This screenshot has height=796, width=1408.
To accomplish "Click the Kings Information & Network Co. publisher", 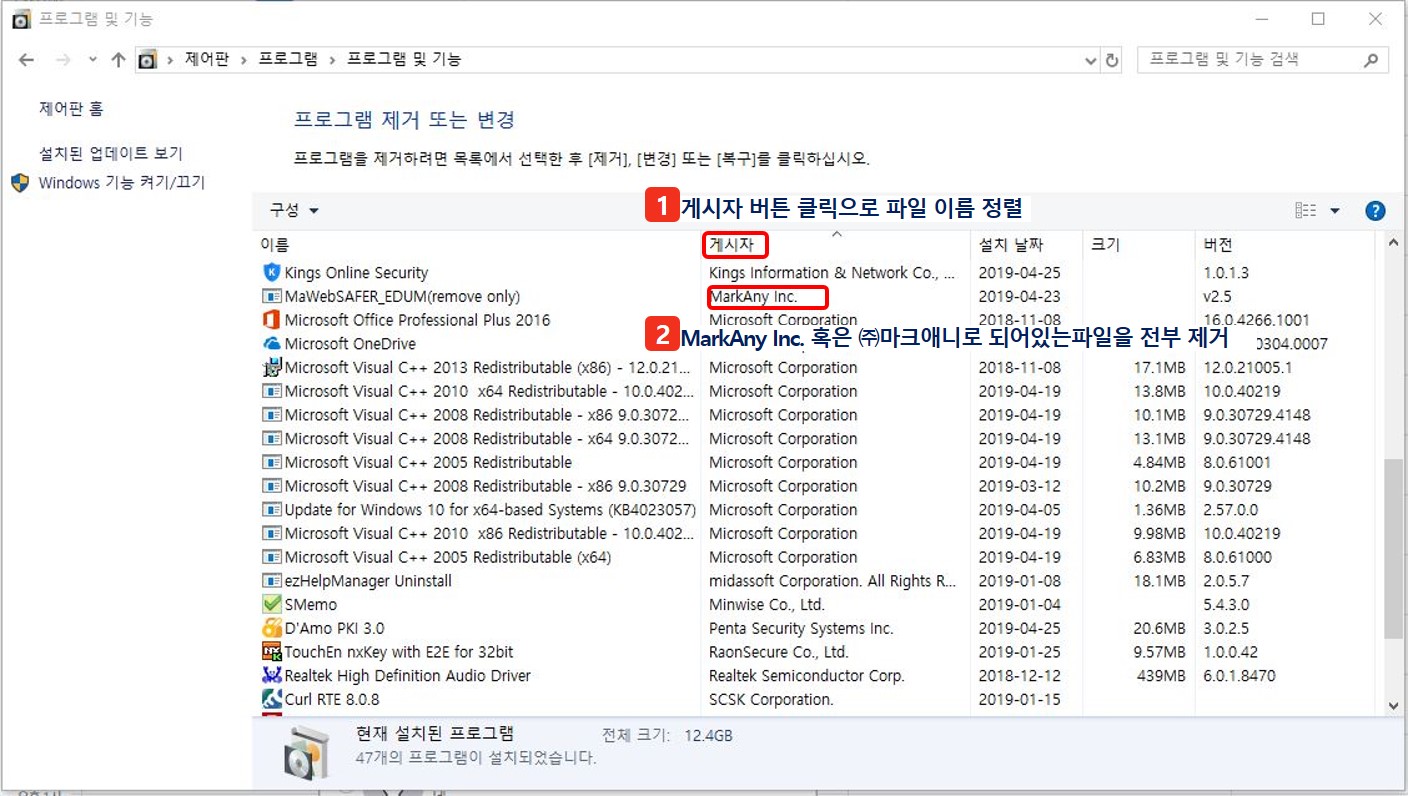I will tap(832, 273).
